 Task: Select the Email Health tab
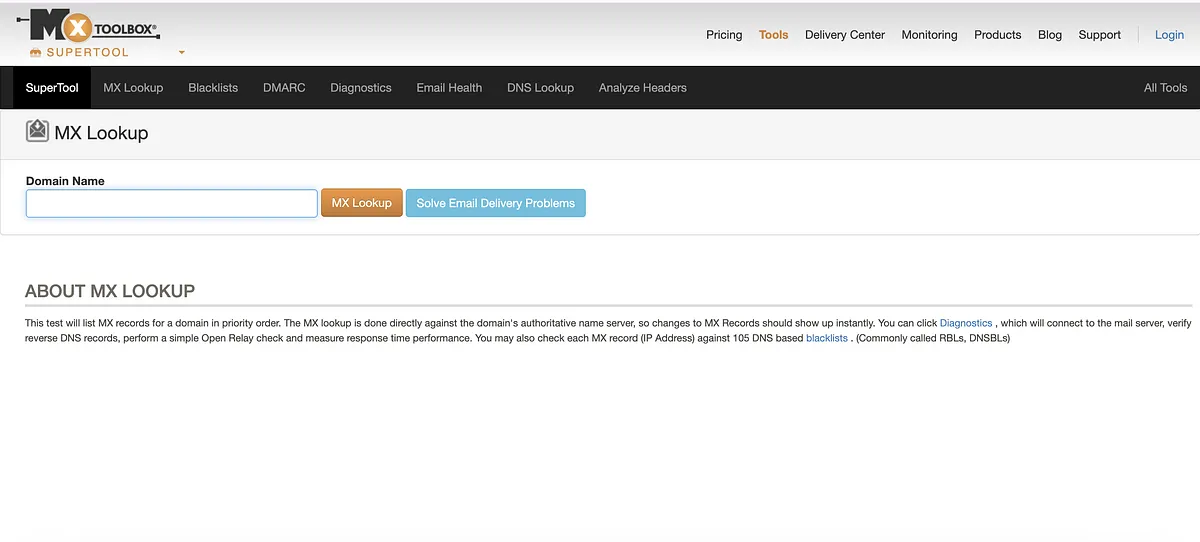pyautogui.click(x=449, y=88)
